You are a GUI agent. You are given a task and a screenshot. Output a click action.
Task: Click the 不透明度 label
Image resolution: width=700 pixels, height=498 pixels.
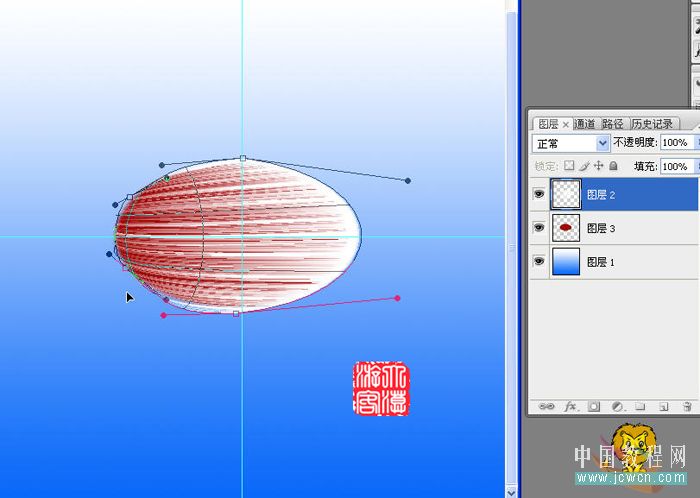pos(635,142)
